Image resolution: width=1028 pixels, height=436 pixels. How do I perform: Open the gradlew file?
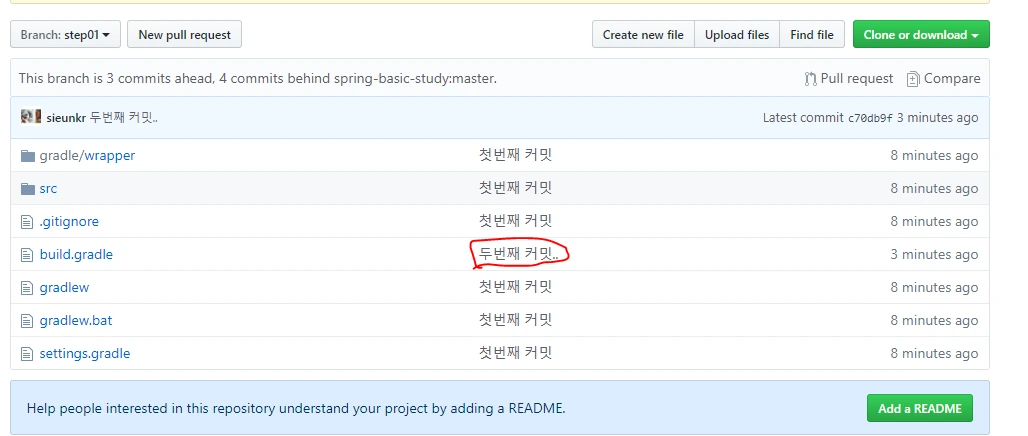(64, 287)
